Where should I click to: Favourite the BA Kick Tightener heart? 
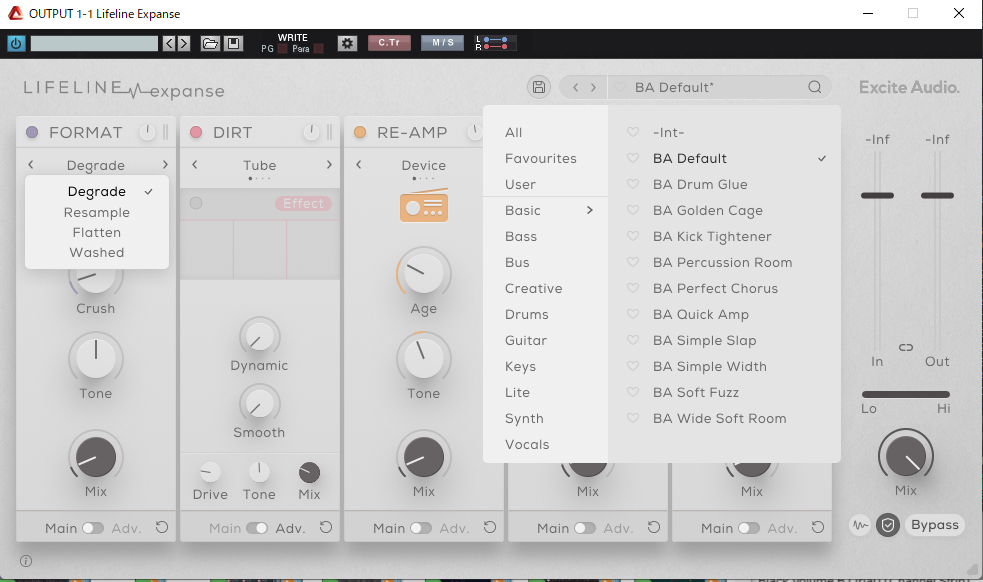click(633, 236)
